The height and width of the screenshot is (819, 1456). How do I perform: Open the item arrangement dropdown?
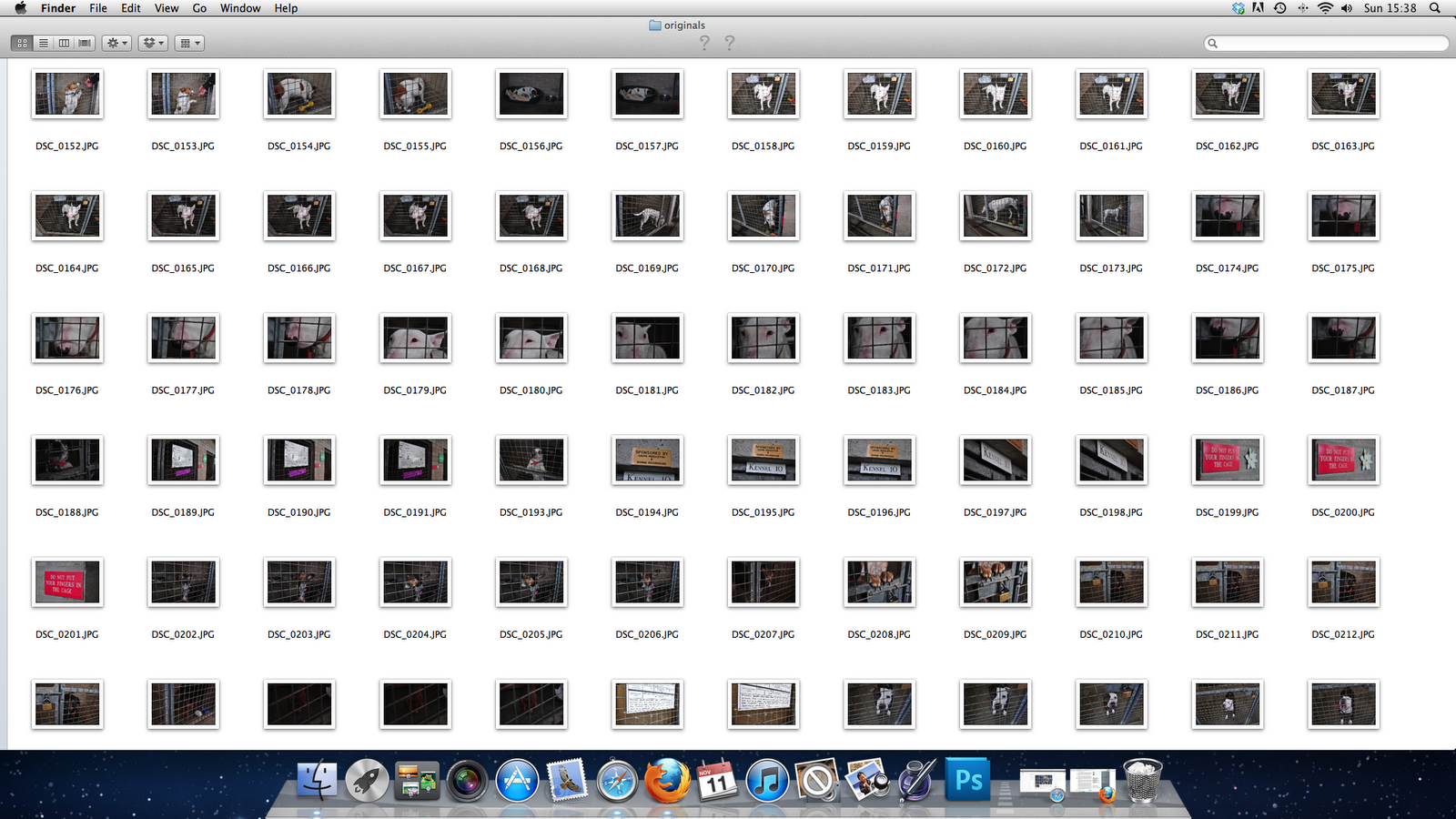(188, 42)
